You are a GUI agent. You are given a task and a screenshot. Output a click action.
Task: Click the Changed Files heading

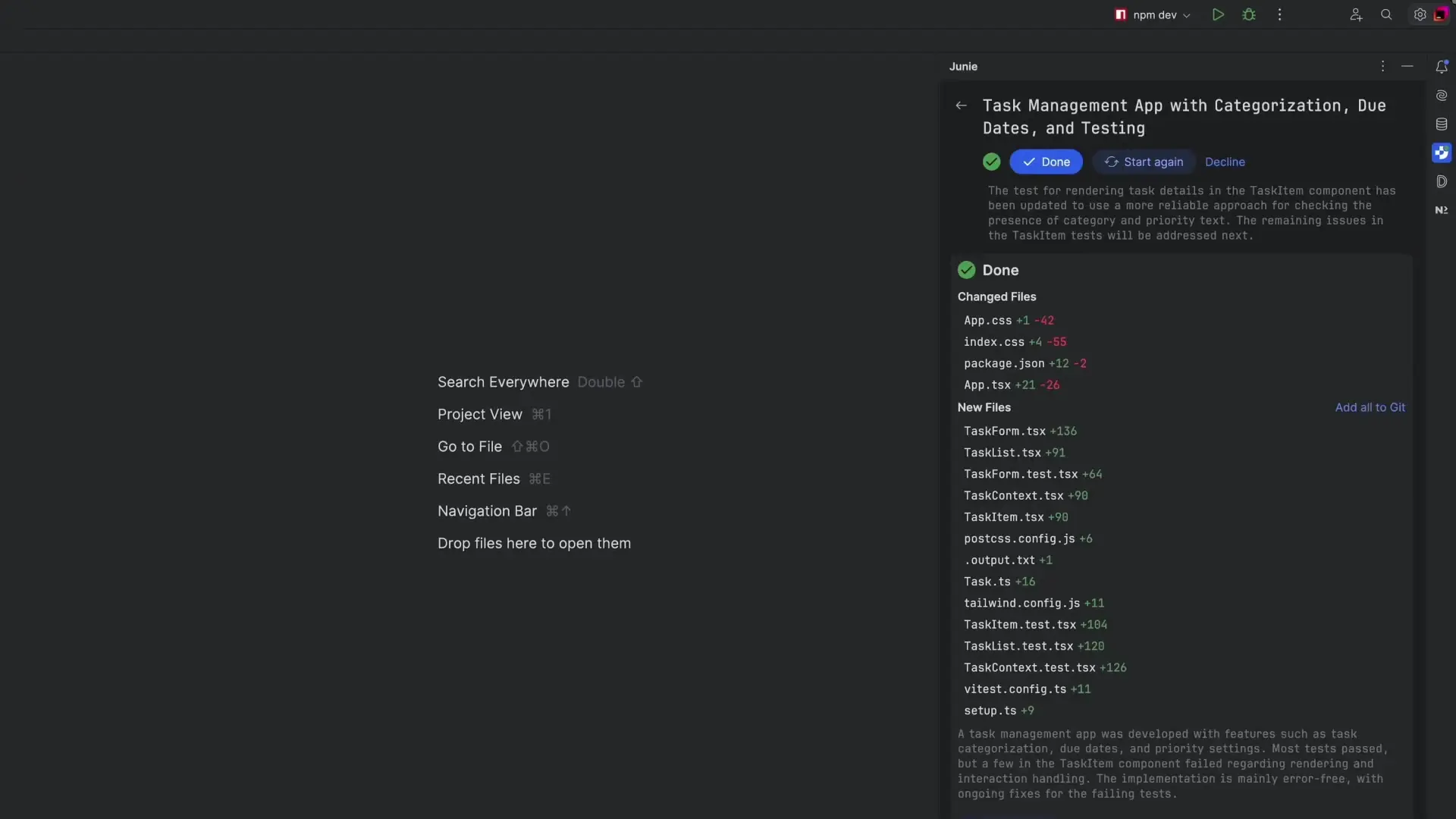click(x=996, y=297)
